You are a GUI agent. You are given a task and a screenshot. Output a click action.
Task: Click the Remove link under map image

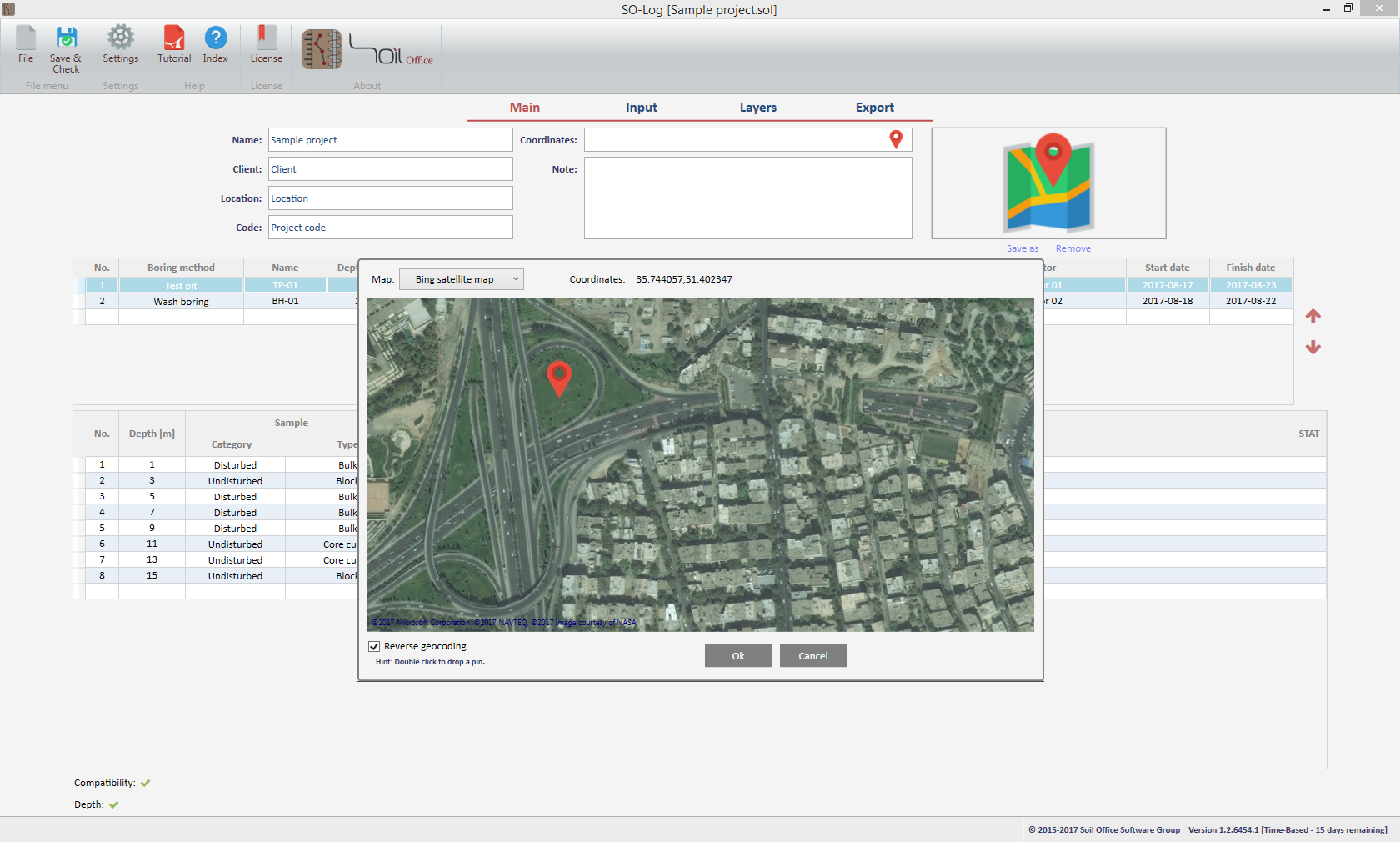coord(1072,248)
